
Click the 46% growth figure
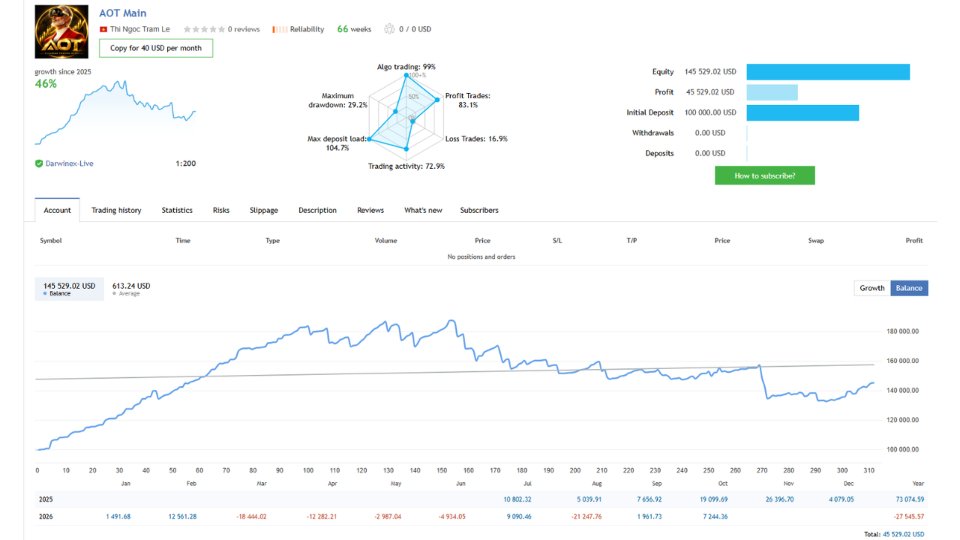coord(46,84)
